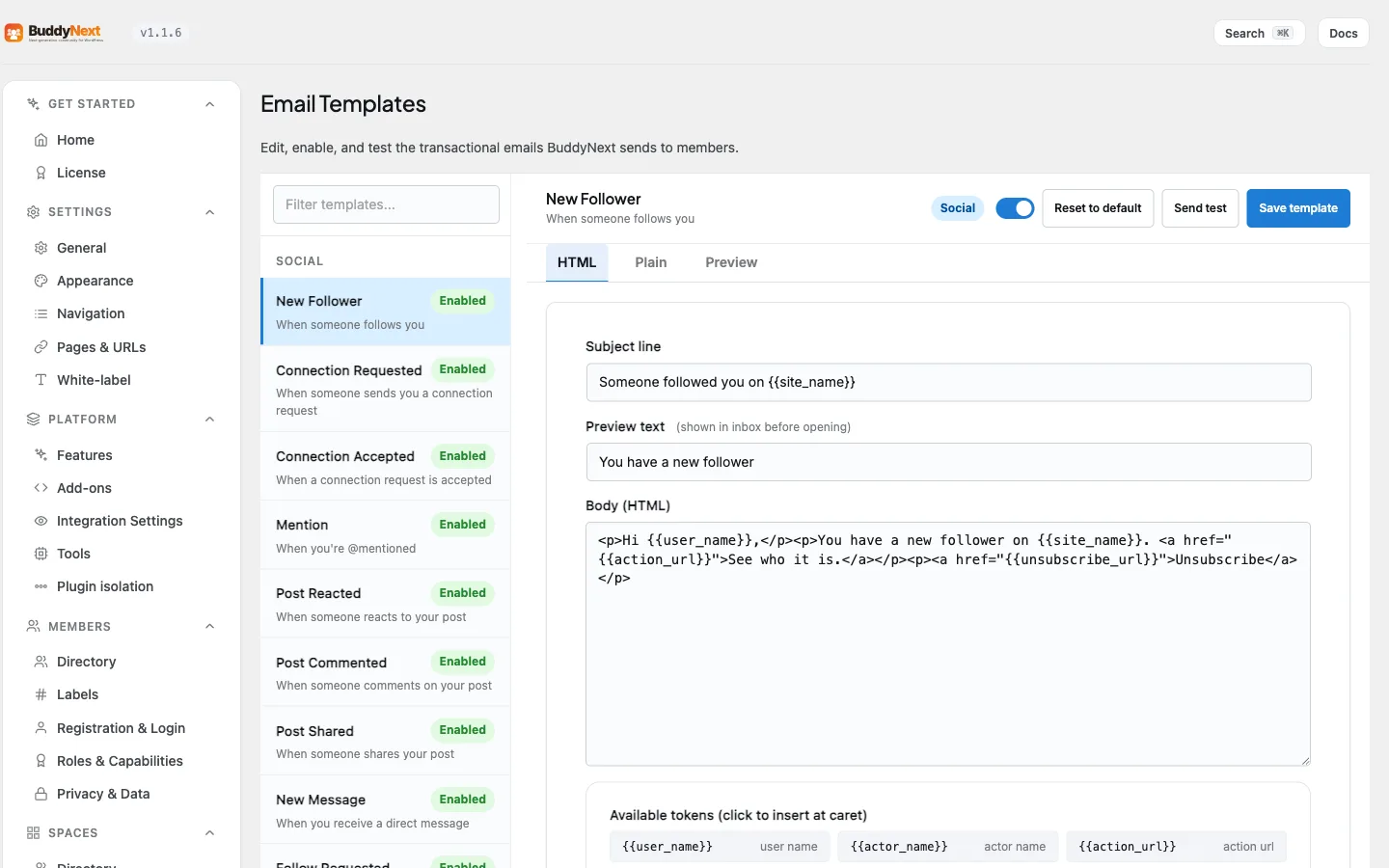The image size is (1389, 868).
Task: Open the Registration & Login page
Action: (x=121, y=728)
